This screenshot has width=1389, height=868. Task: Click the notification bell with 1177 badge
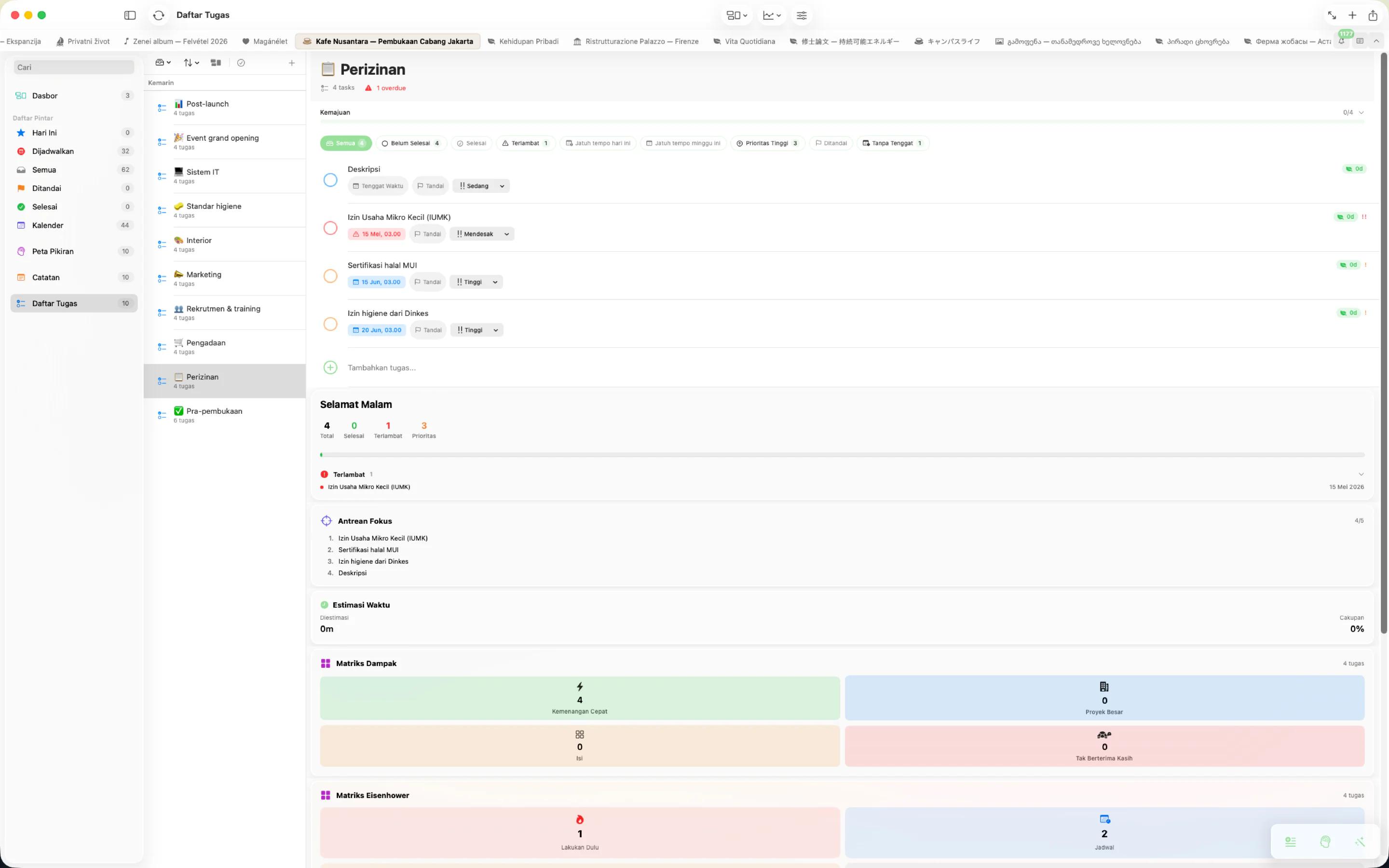pyautogui.click(x=1341, y=41)
